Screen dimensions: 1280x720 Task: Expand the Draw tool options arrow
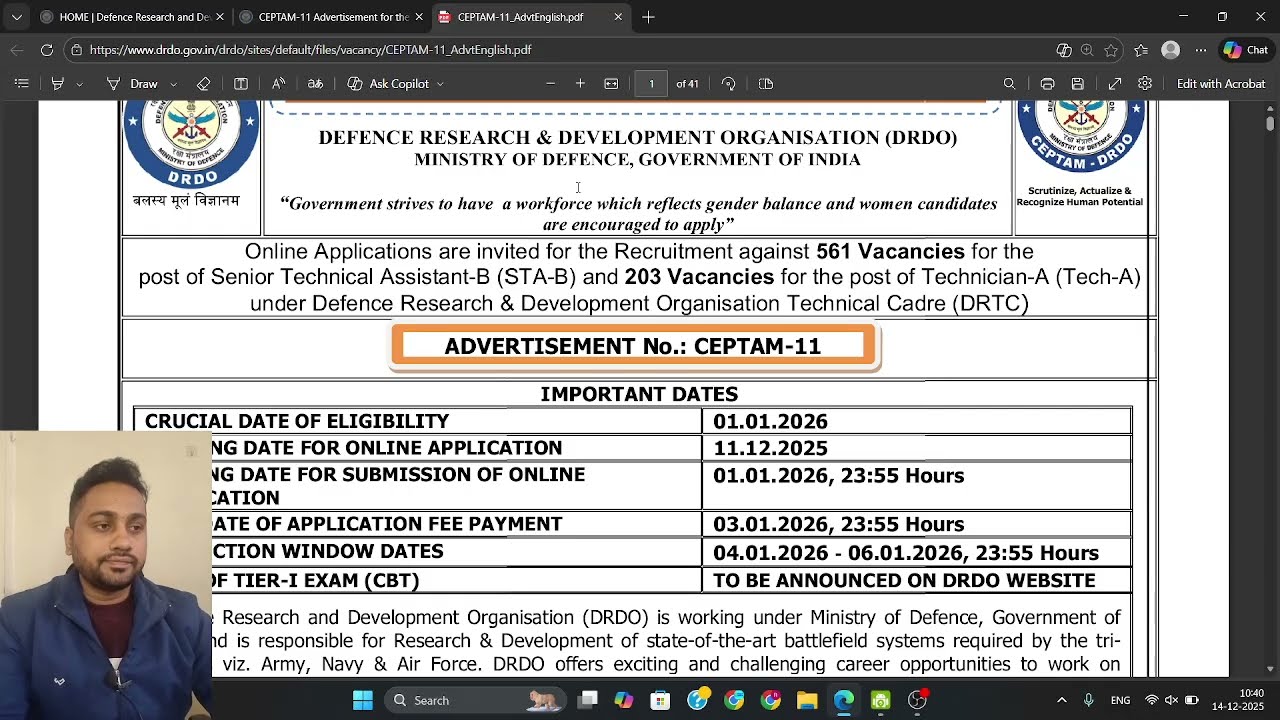pyautogui.click(x=173, y=84)
